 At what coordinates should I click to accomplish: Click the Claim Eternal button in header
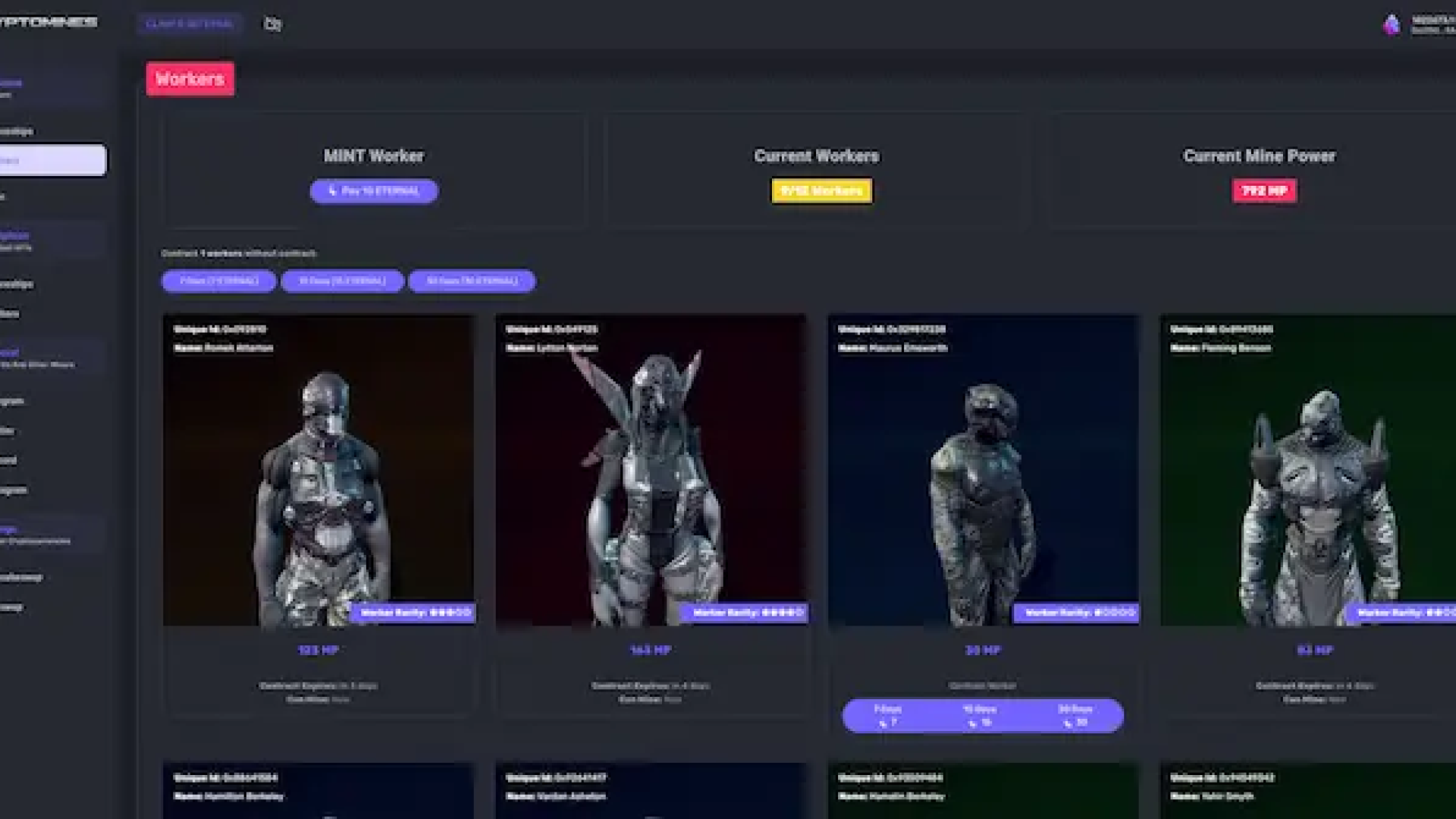189,24
